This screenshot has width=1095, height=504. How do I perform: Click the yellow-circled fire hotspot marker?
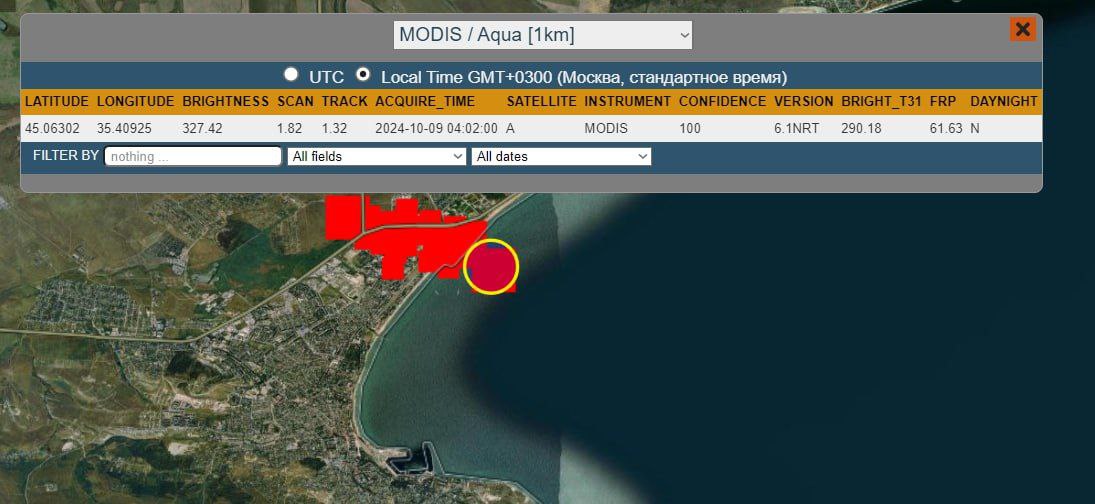(x=491, y=267)
